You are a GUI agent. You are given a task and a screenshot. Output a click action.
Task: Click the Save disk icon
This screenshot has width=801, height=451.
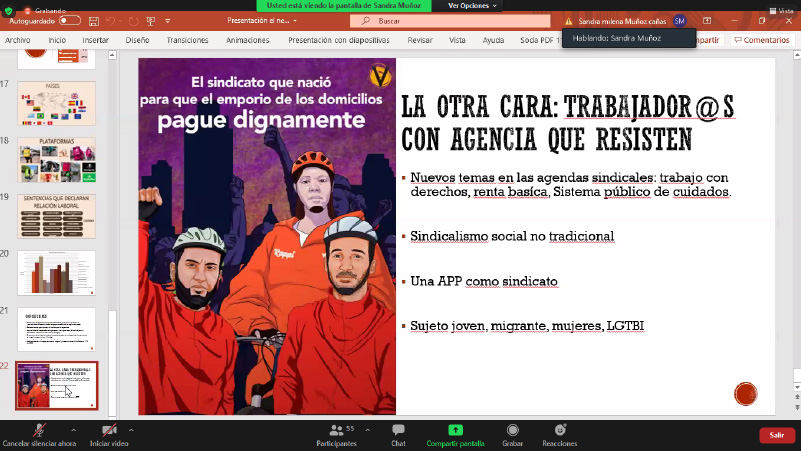93,21
